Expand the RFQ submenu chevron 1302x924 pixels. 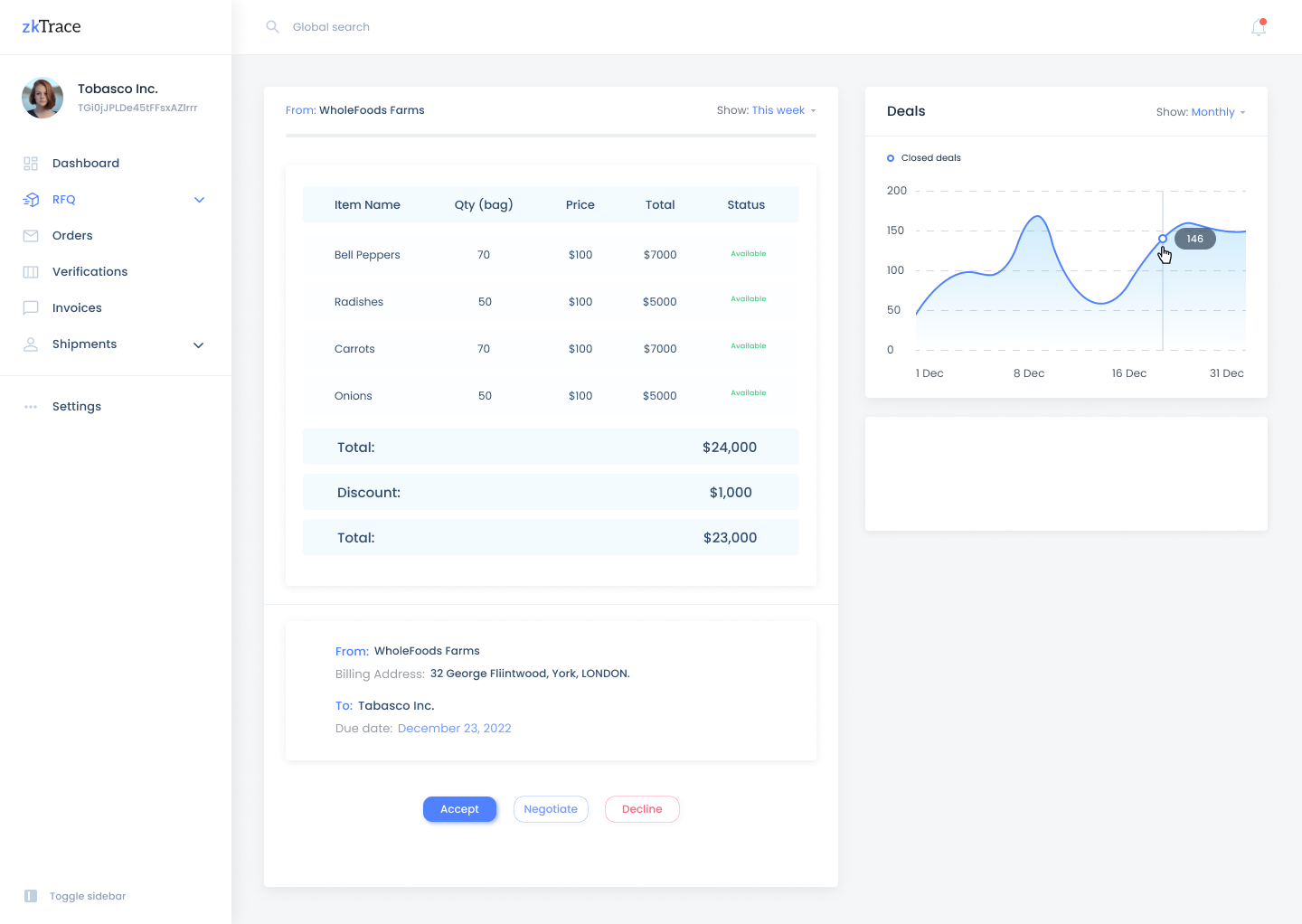point(200,200)
